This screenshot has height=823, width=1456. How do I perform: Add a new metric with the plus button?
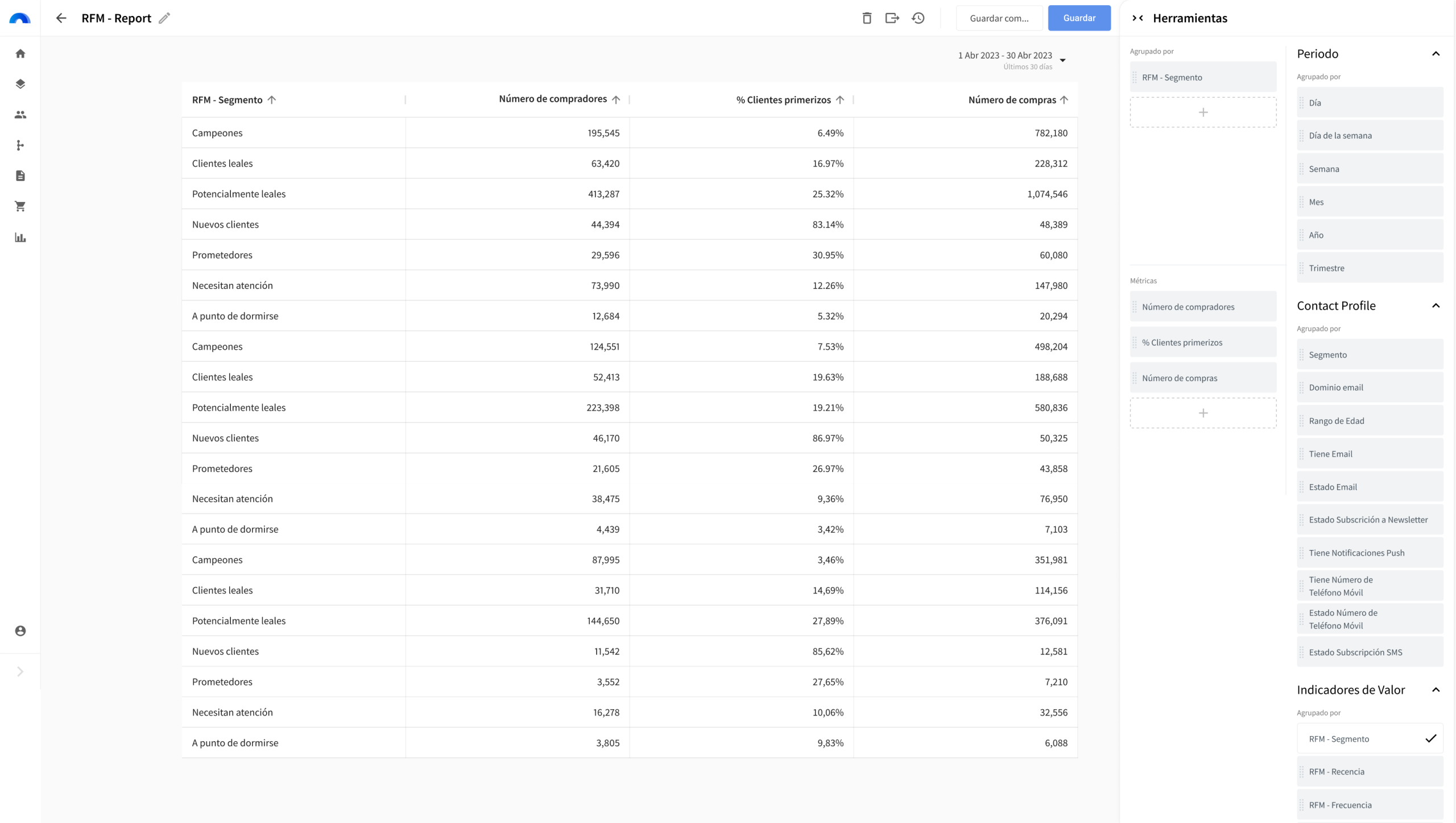(1202, 413)
